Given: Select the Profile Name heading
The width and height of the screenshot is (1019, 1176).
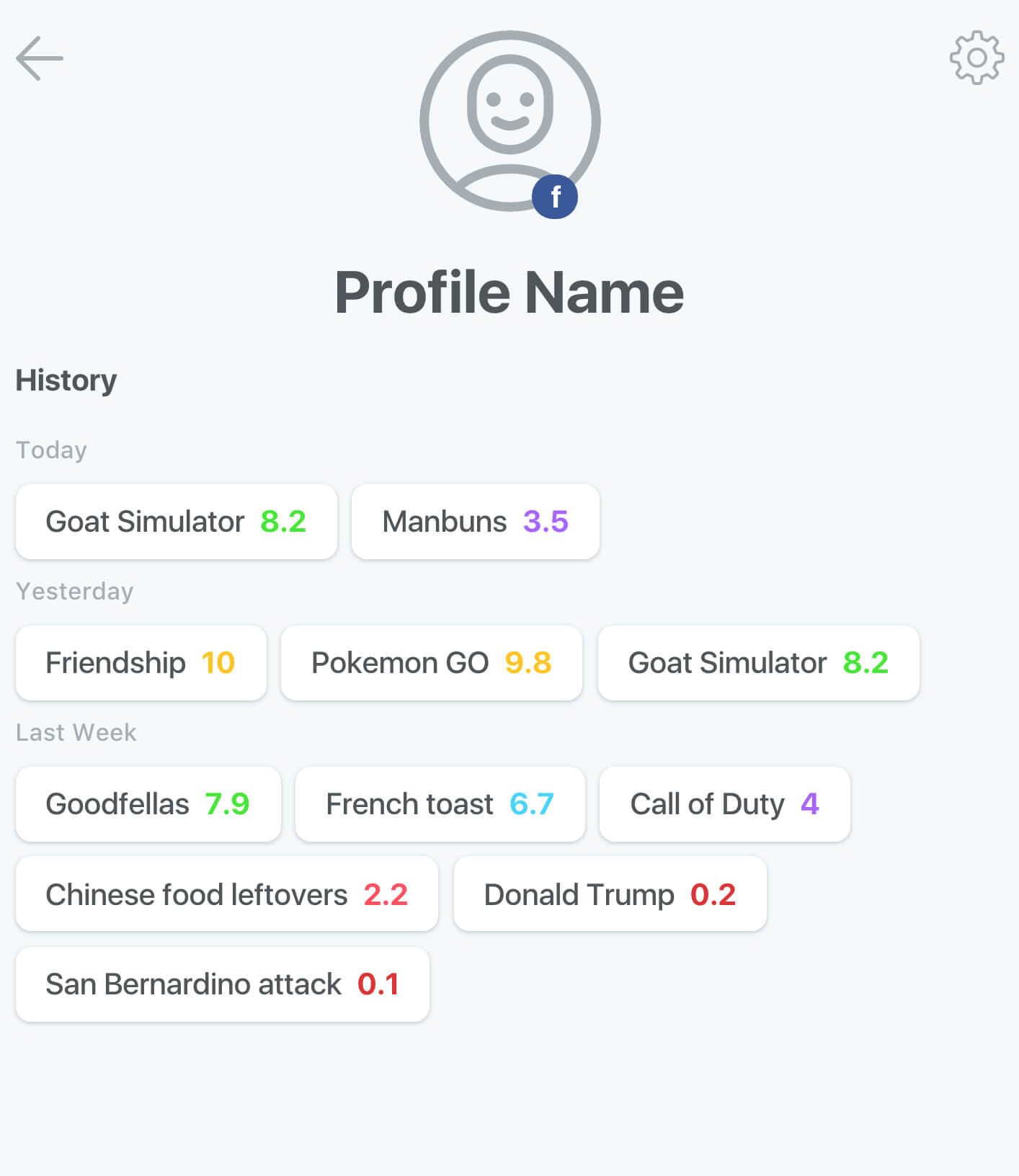Looking at the screenshot, I should (x=509, y=293).
